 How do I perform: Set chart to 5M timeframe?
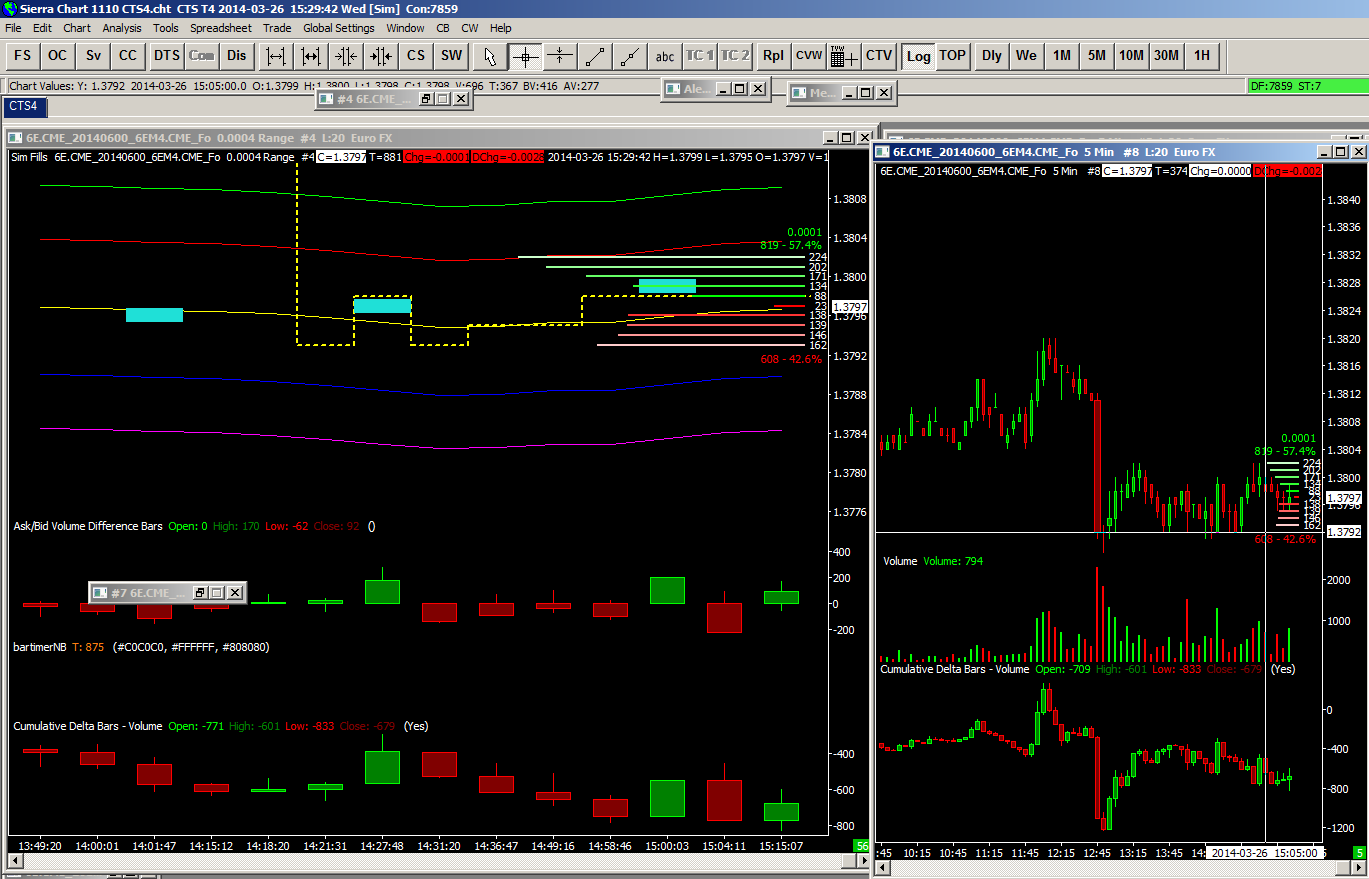pos(1097,56)
